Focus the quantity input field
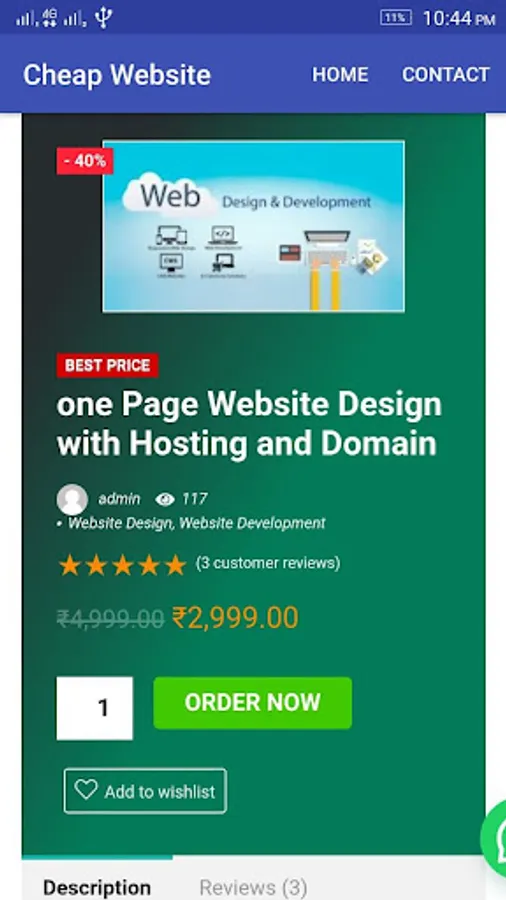The image size is (506, 900). tap(95, 708)
